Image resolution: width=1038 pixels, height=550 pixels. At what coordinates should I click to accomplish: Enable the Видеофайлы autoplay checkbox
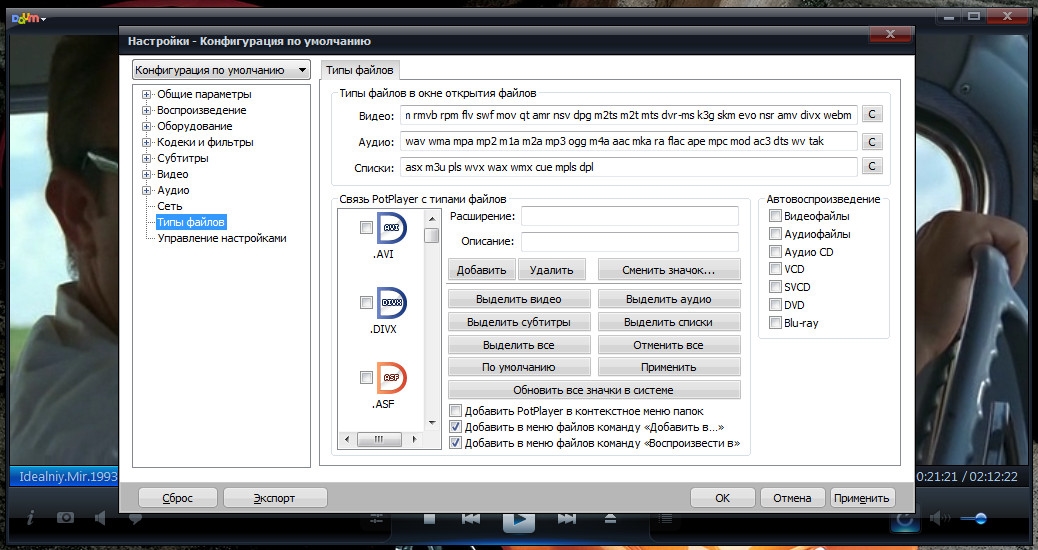click(x=775, y=216)
